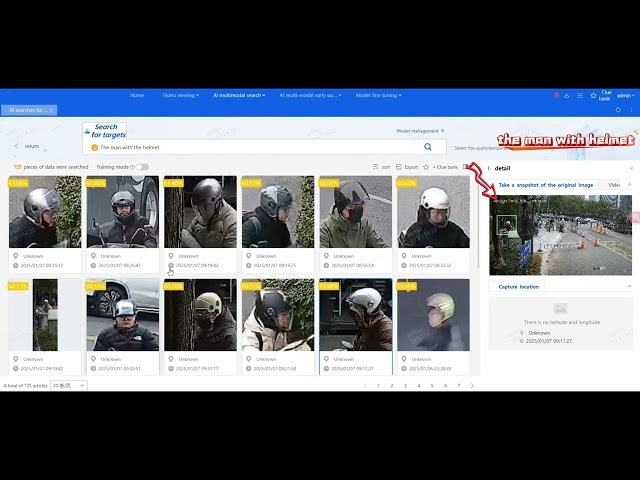Viewport: 640px width, 480px height.
Task: Collapse the Capture location section
Action: [629, 287]
